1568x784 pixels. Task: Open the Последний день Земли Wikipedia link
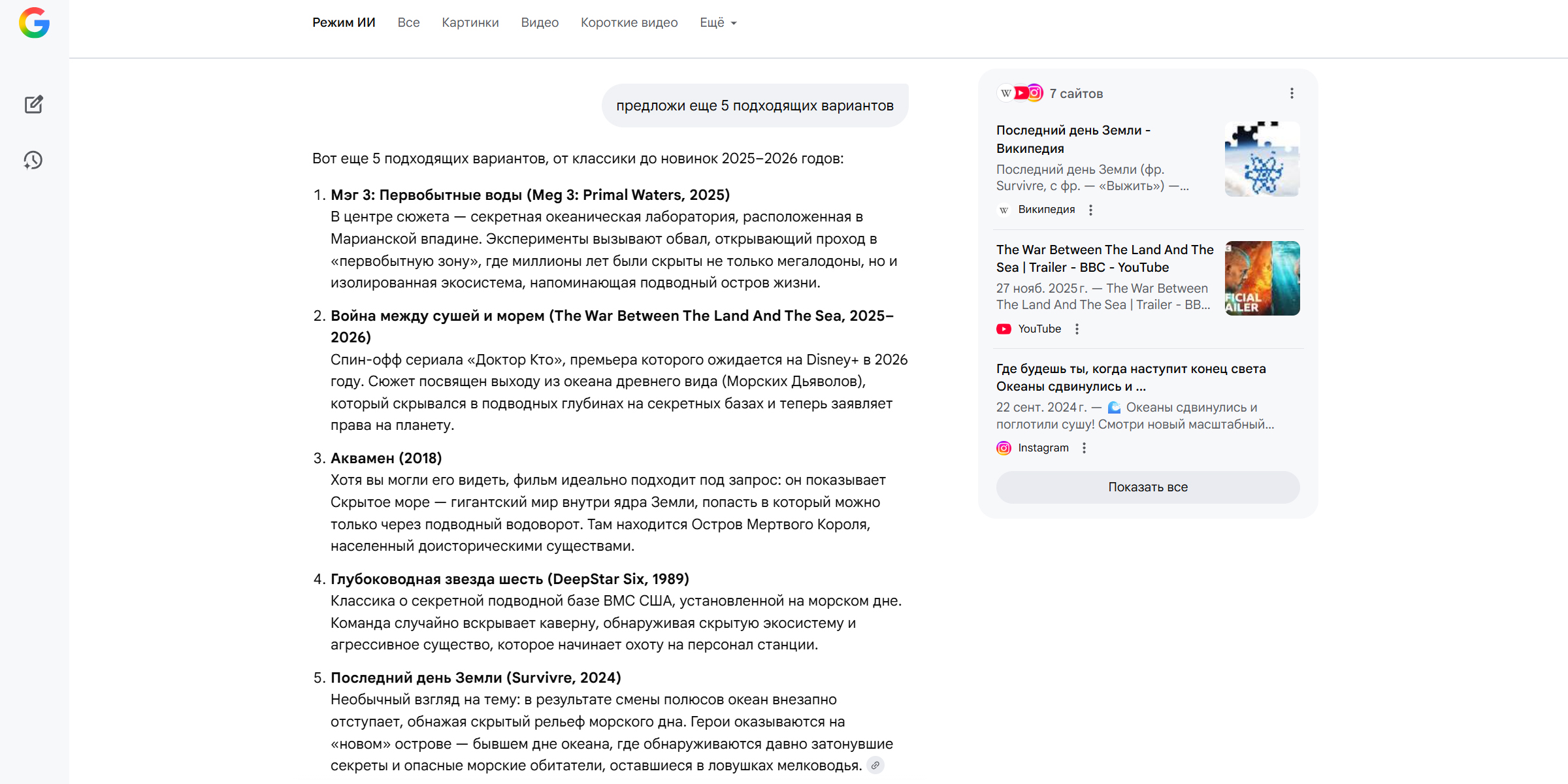(x=1073, y=139)
